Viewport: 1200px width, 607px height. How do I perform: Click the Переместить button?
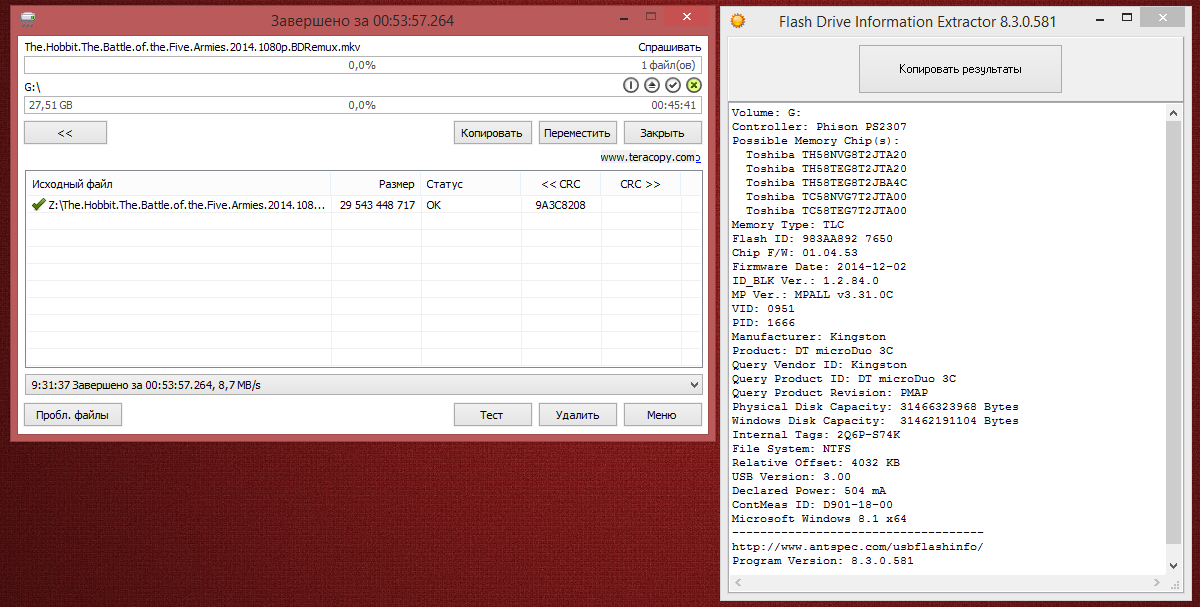click(577, 133)
